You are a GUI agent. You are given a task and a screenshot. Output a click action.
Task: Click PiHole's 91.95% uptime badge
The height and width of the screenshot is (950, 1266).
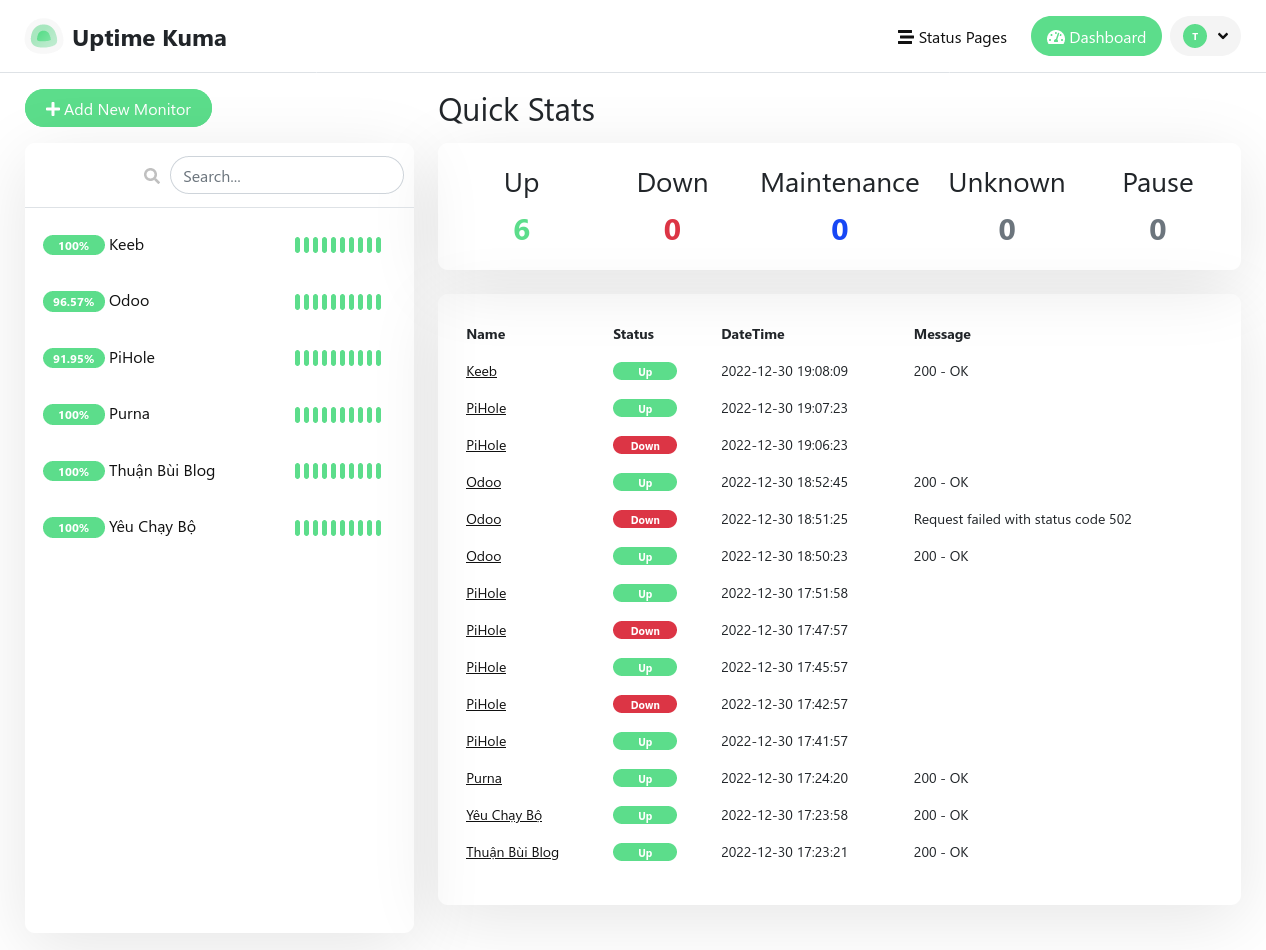(73, 358)
